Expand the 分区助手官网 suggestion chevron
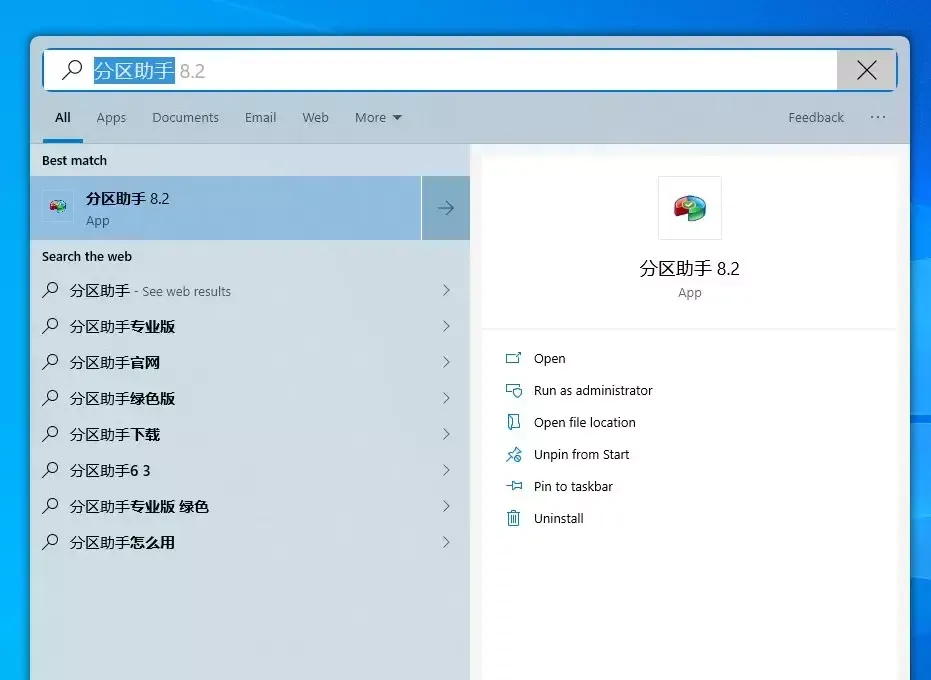The width and height of the screenshot is (931, 680). [446, 362]
